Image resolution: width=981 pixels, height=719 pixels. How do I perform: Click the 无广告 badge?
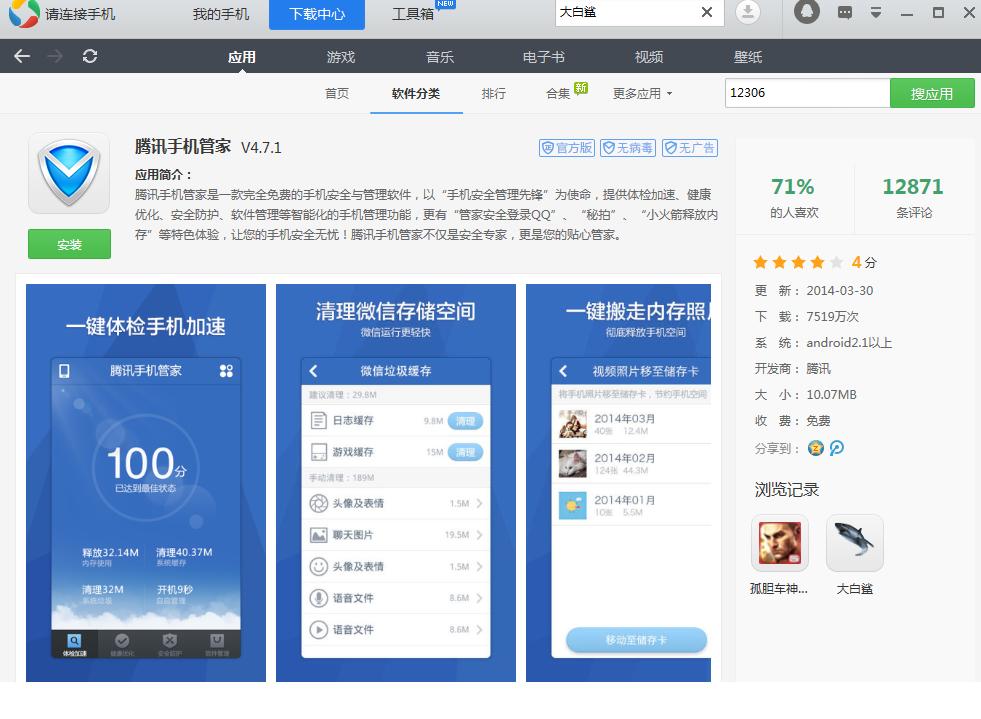click(689, 148)
